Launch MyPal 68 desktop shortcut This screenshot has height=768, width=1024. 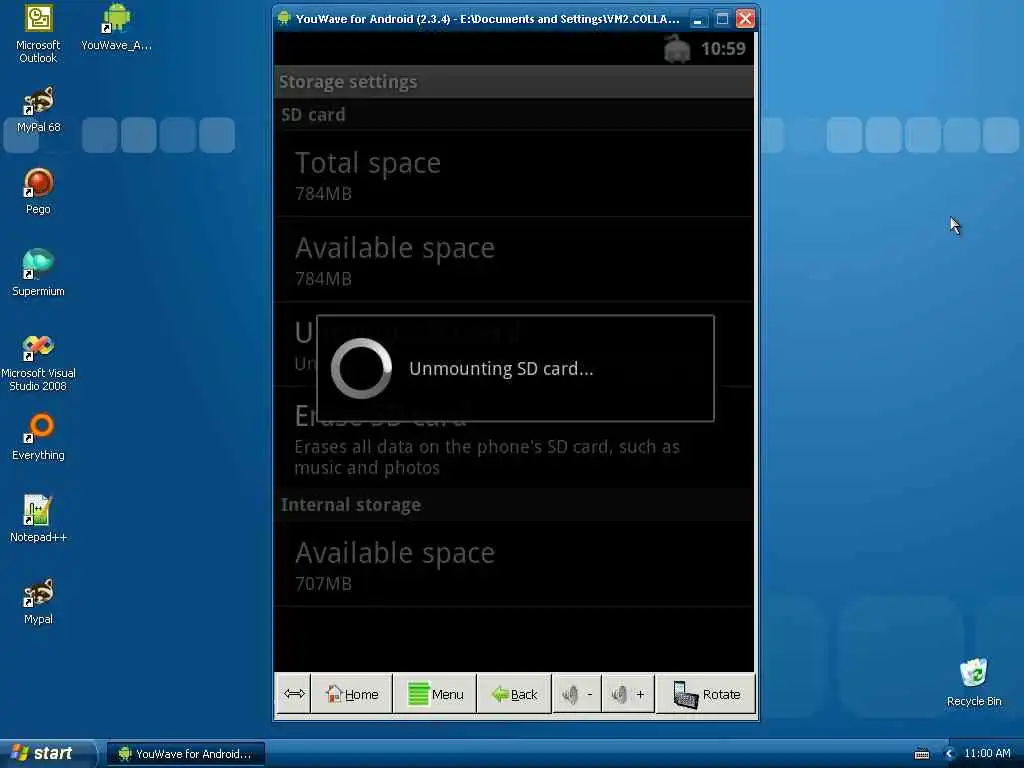click(38, 110)
